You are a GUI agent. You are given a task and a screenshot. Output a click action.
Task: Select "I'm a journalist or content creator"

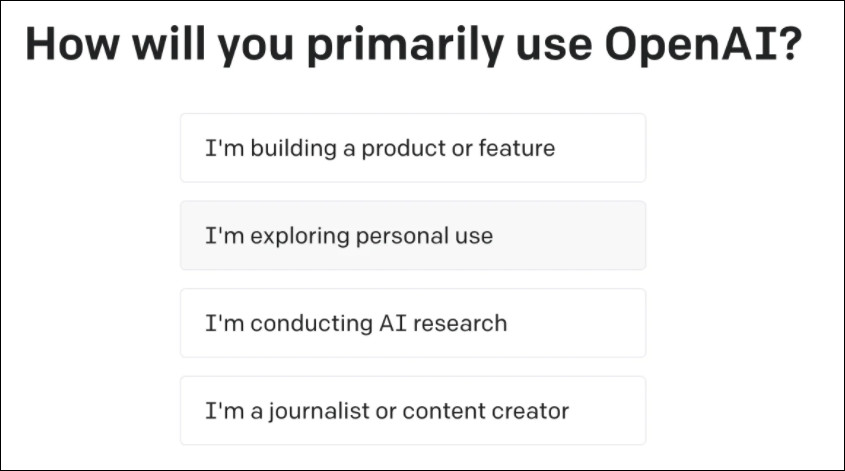coord(412,410)
